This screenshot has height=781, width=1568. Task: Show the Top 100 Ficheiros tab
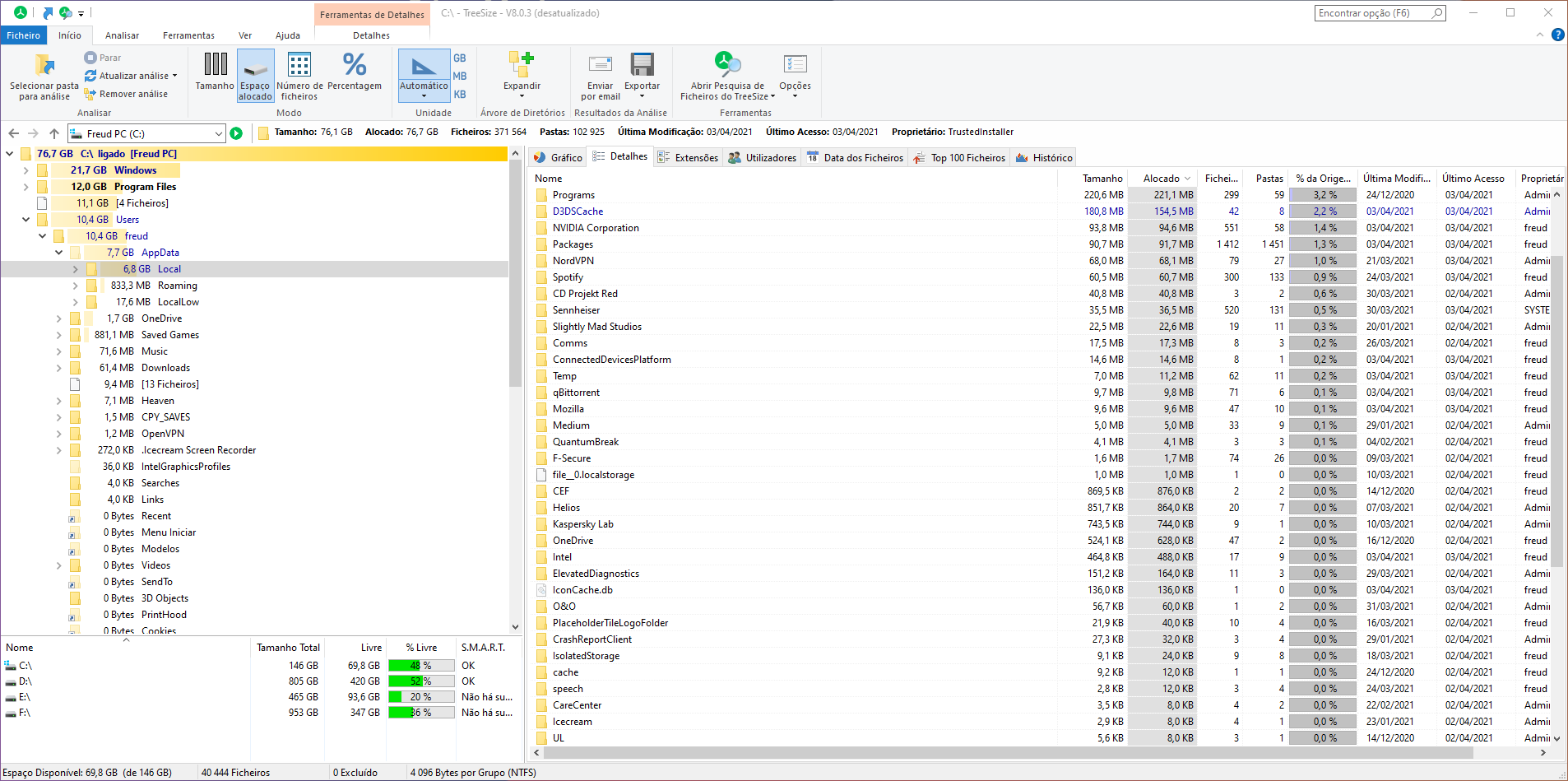[959, 157]
